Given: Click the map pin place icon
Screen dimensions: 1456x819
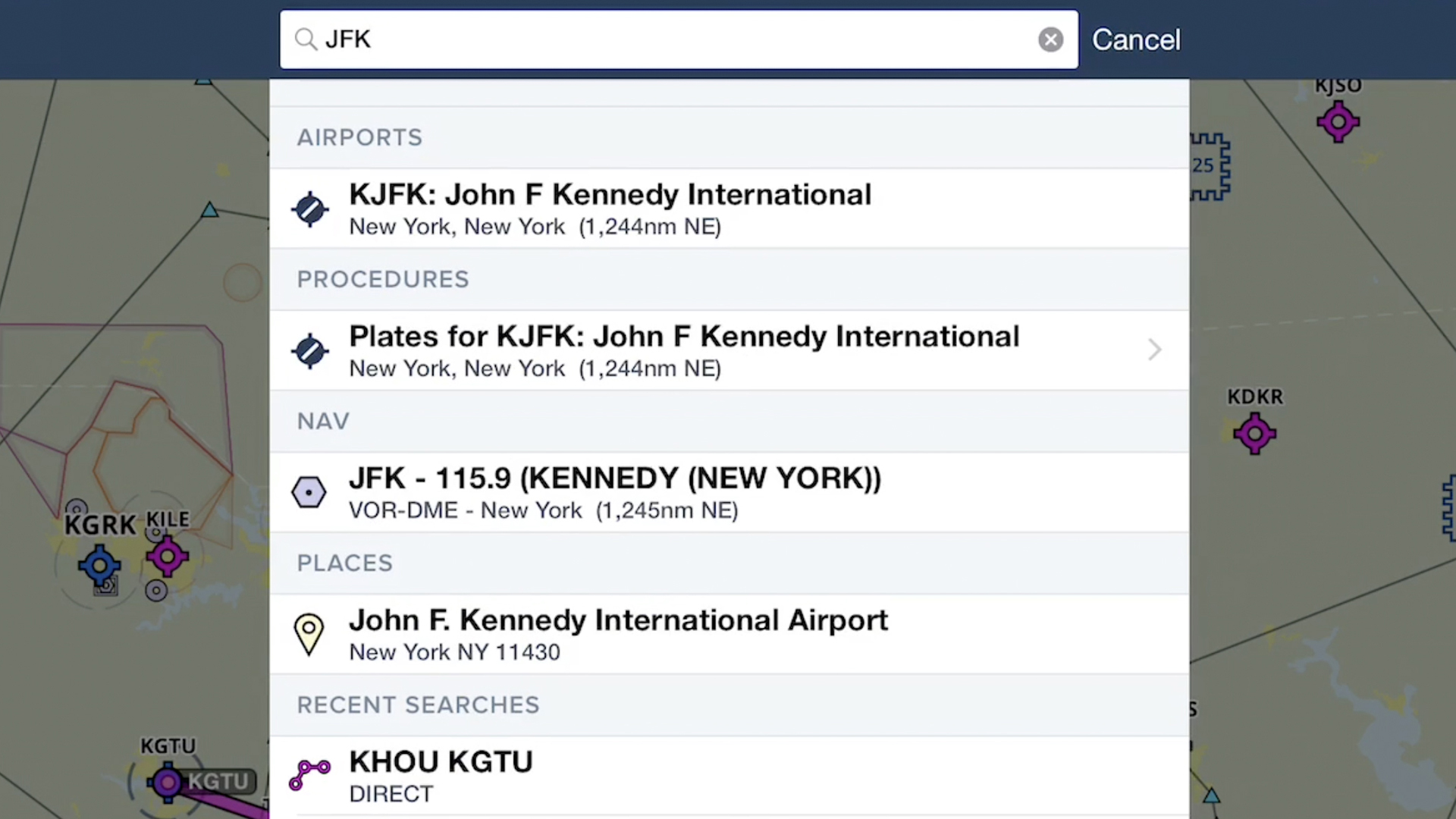Looking at the screenshot, I should click(x=309, y=634).
